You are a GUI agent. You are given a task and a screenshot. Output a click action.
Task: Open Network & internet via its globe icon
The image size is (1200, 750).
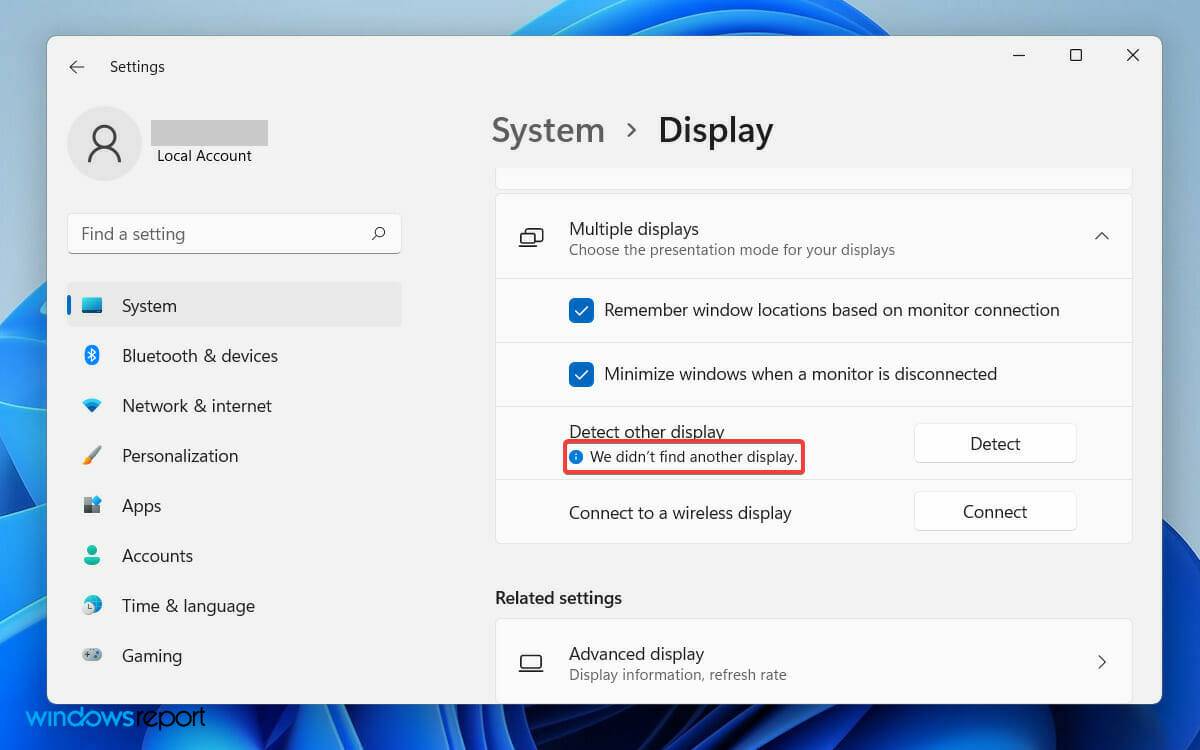[x=91, y=405]
